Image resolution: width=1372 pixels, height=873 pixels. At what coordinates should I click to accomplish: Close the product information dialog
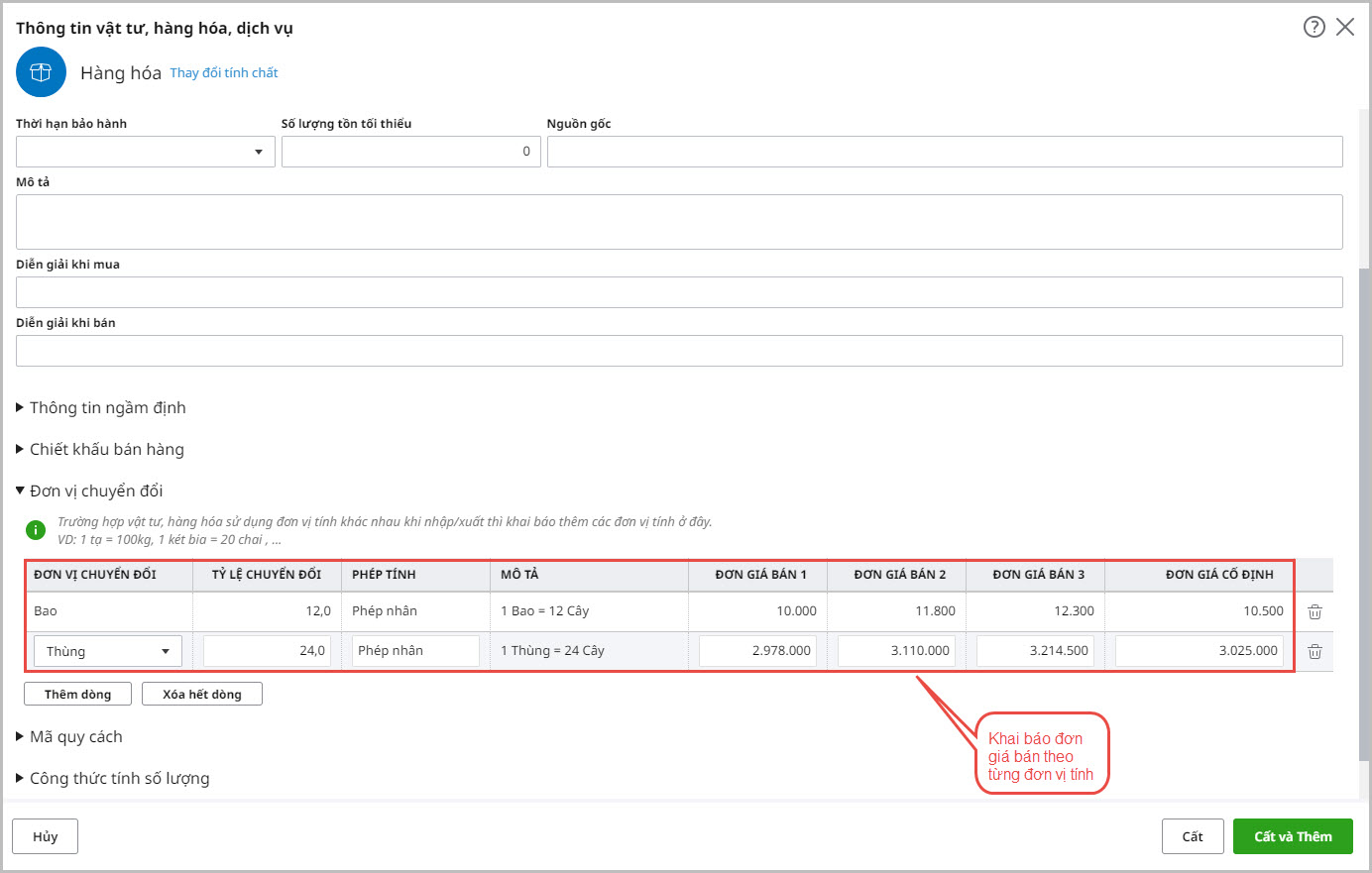point(1345,27)
